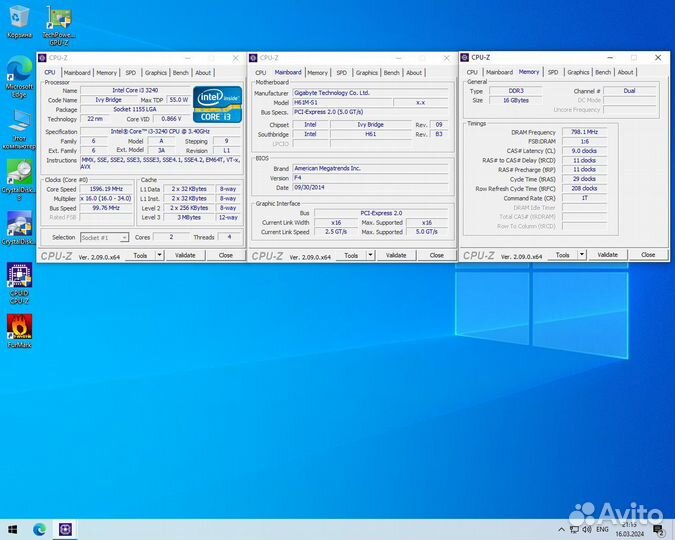Click the memory Type value 'DDR3'

[x=516, y=91]
